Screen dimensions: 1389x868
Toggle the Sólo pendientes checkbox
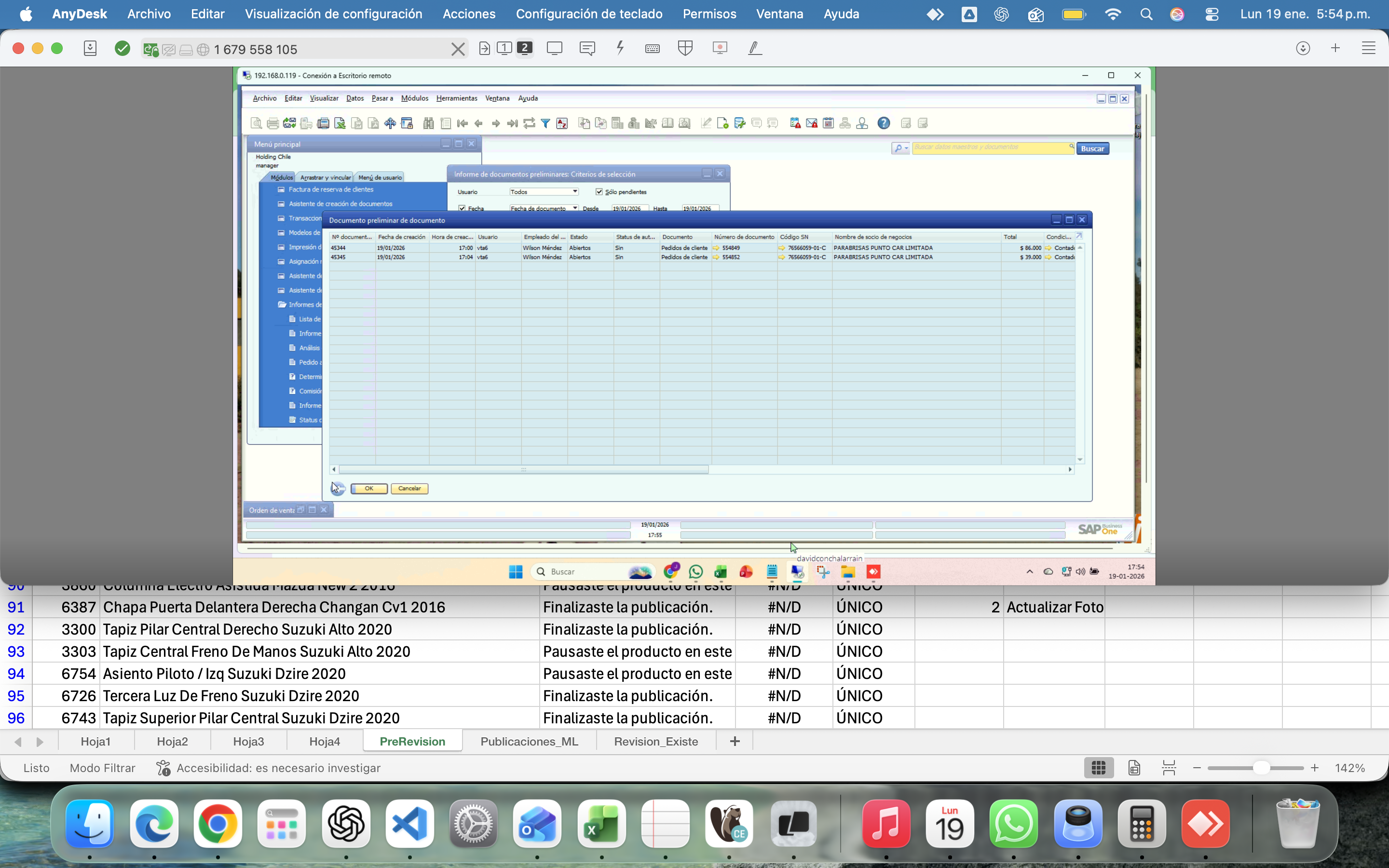[x=599, y=192]
